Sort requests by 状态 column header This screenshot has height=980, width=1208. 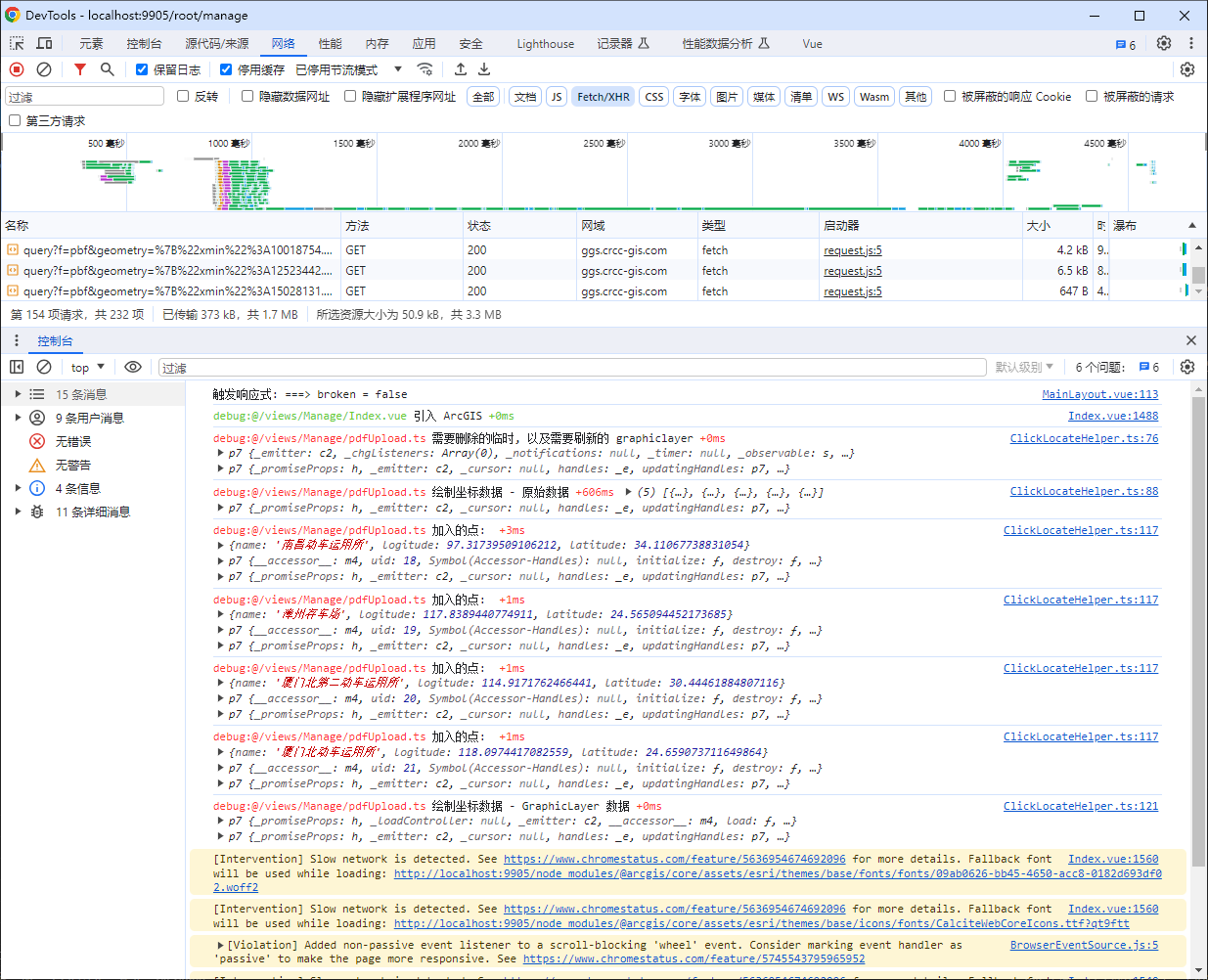[x=519, y=225]
